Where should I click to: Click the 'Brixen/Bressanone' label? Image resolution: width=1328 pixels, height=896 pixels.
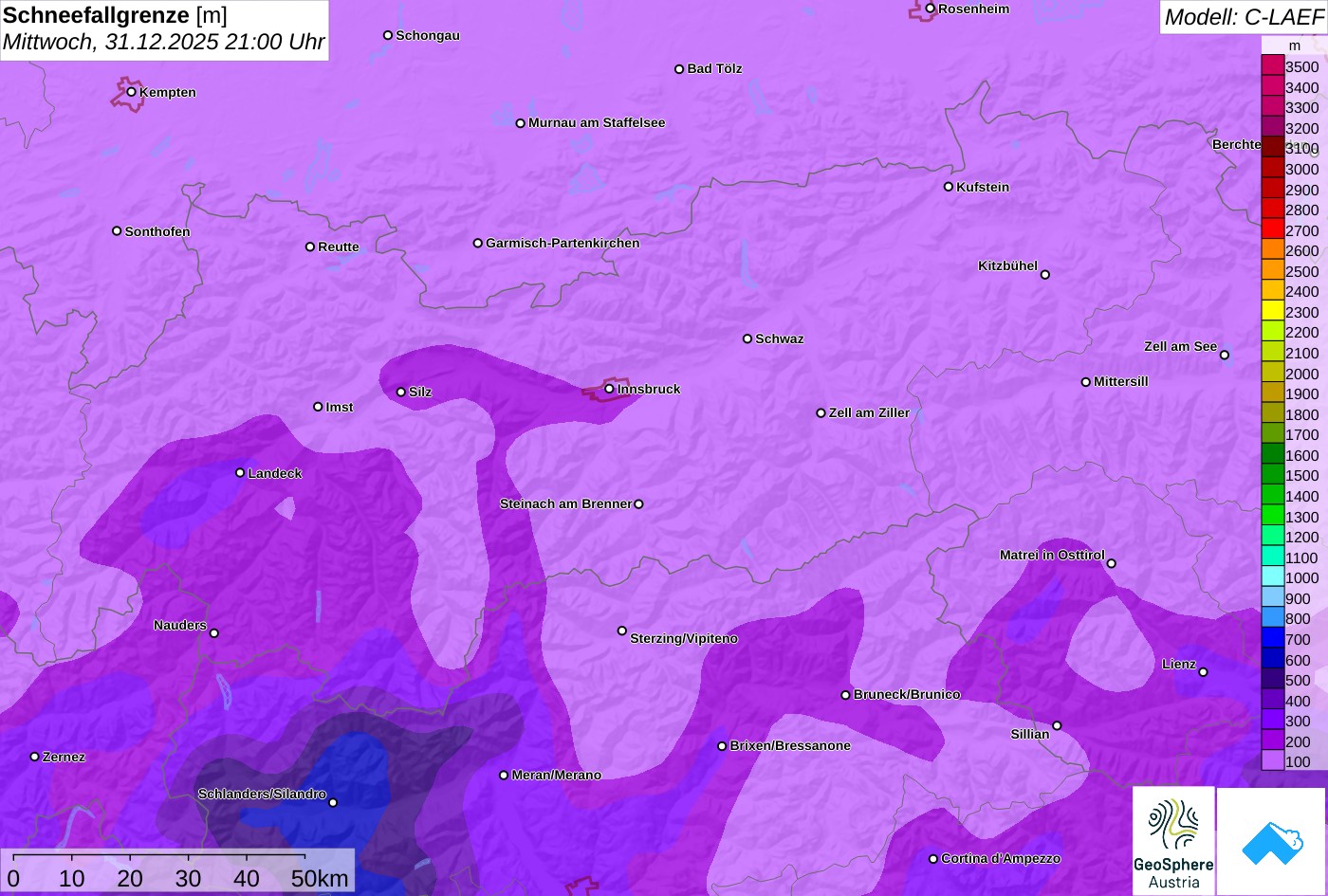790,745
